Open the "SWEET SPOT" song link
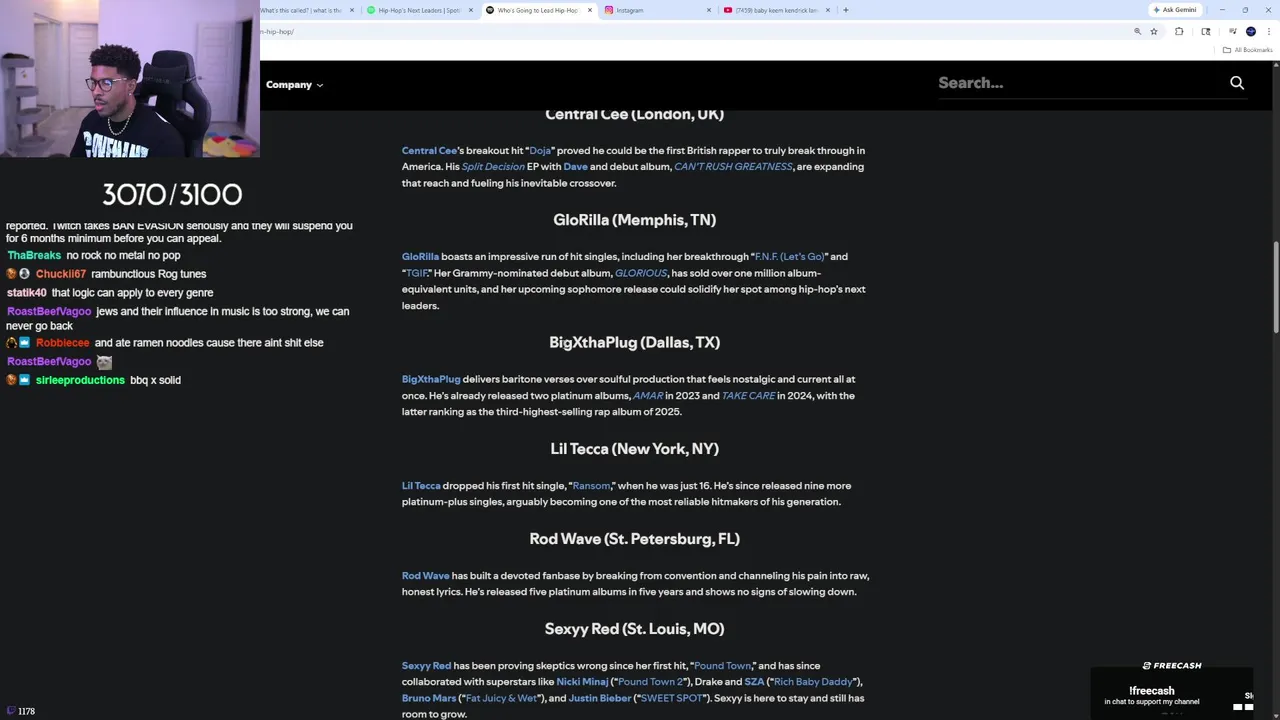Viewport: 1280px width, 720px height. point(671,698)
